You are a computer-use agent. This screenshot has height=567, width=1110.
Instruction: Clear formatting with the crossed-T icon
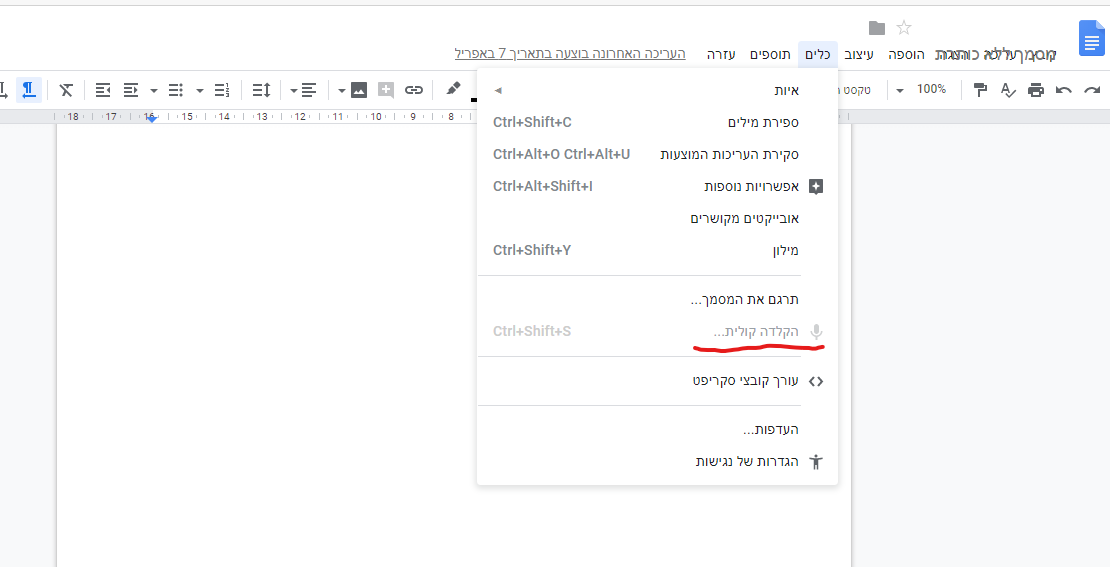pos(66,90)
